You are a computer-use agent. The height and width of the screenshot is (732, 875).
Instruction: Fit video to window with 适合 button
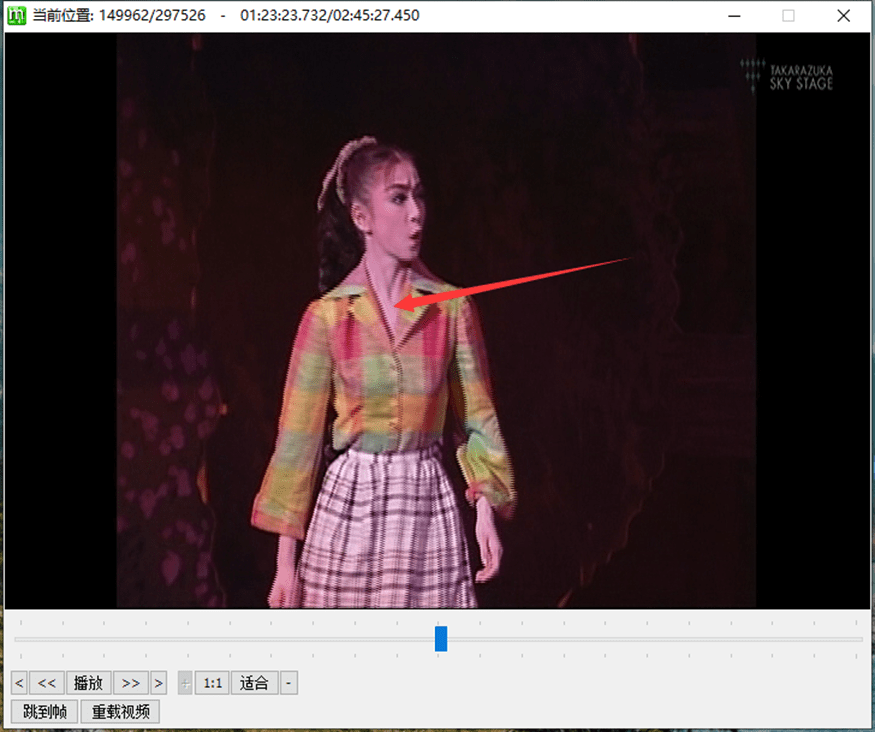pos(254,683)
